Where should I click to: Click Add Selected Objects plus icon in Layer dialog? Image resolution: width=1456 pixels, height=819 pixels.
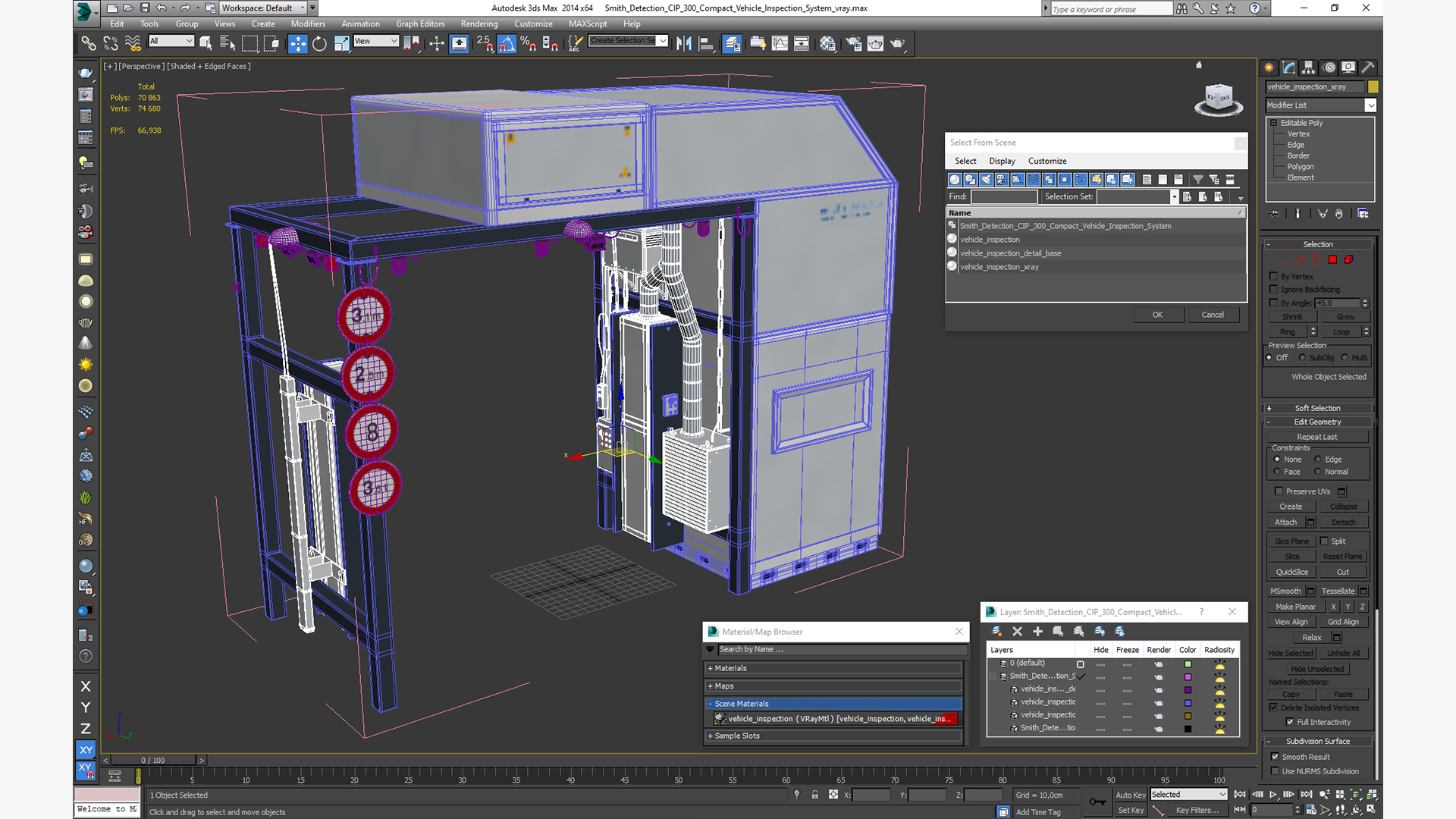pyautogui.click(x=1037, y=631)
